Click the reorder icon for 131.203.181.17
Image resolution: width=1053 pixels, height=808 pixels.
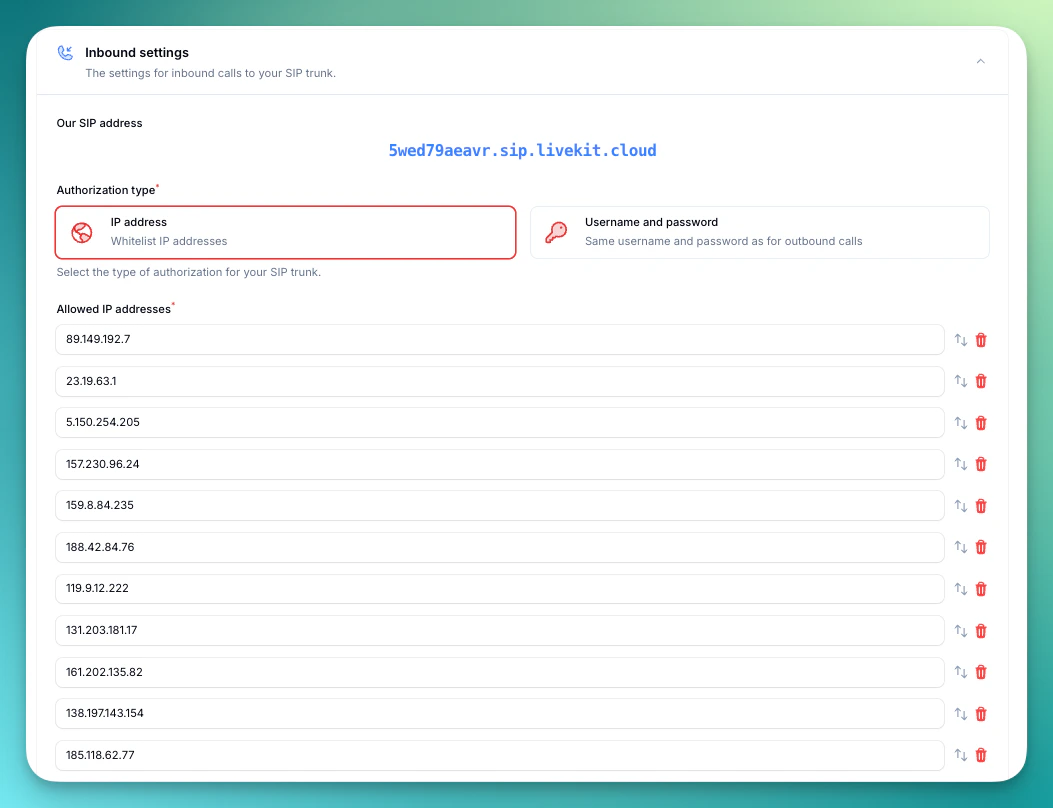coord(959,631)
